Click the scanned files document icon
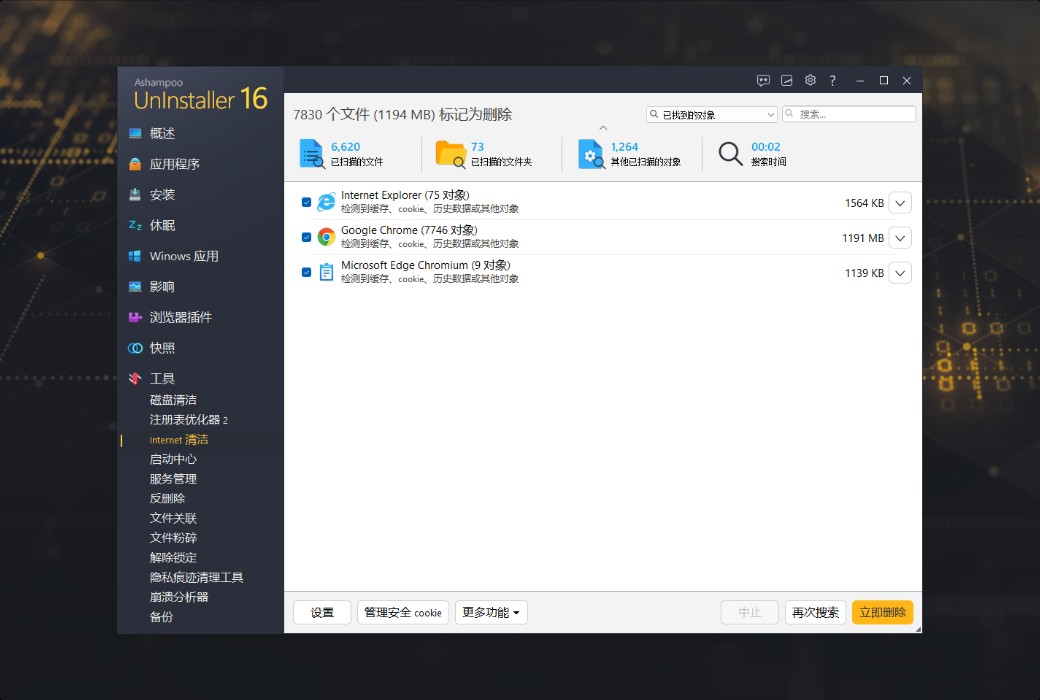 tap(311, 154)
